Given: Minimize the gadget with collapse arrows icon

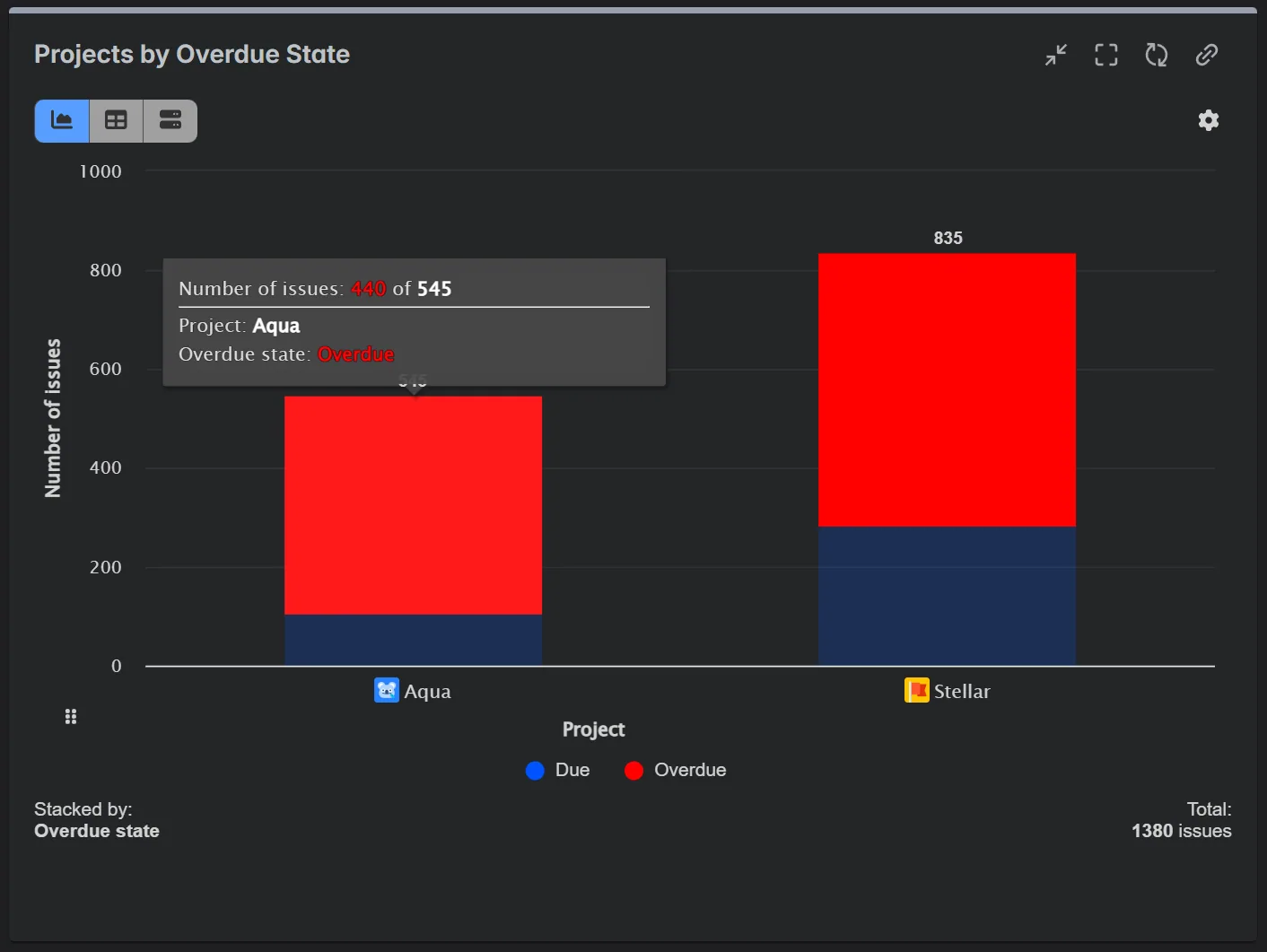Looking at the screenshot, I should click(1056, 55).
